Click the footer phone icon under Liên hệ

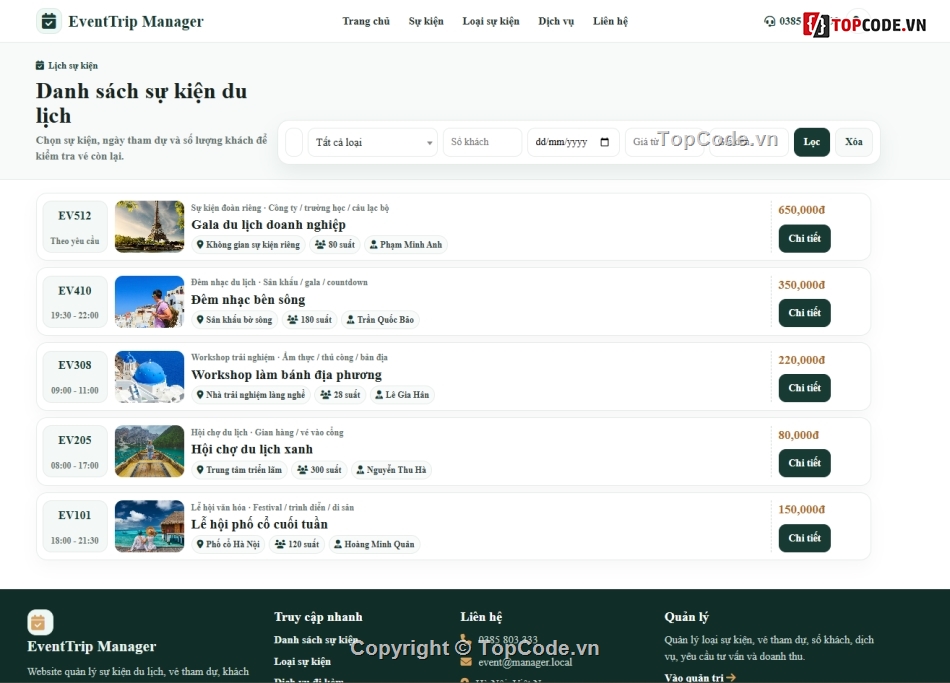(x=465, y=639)
